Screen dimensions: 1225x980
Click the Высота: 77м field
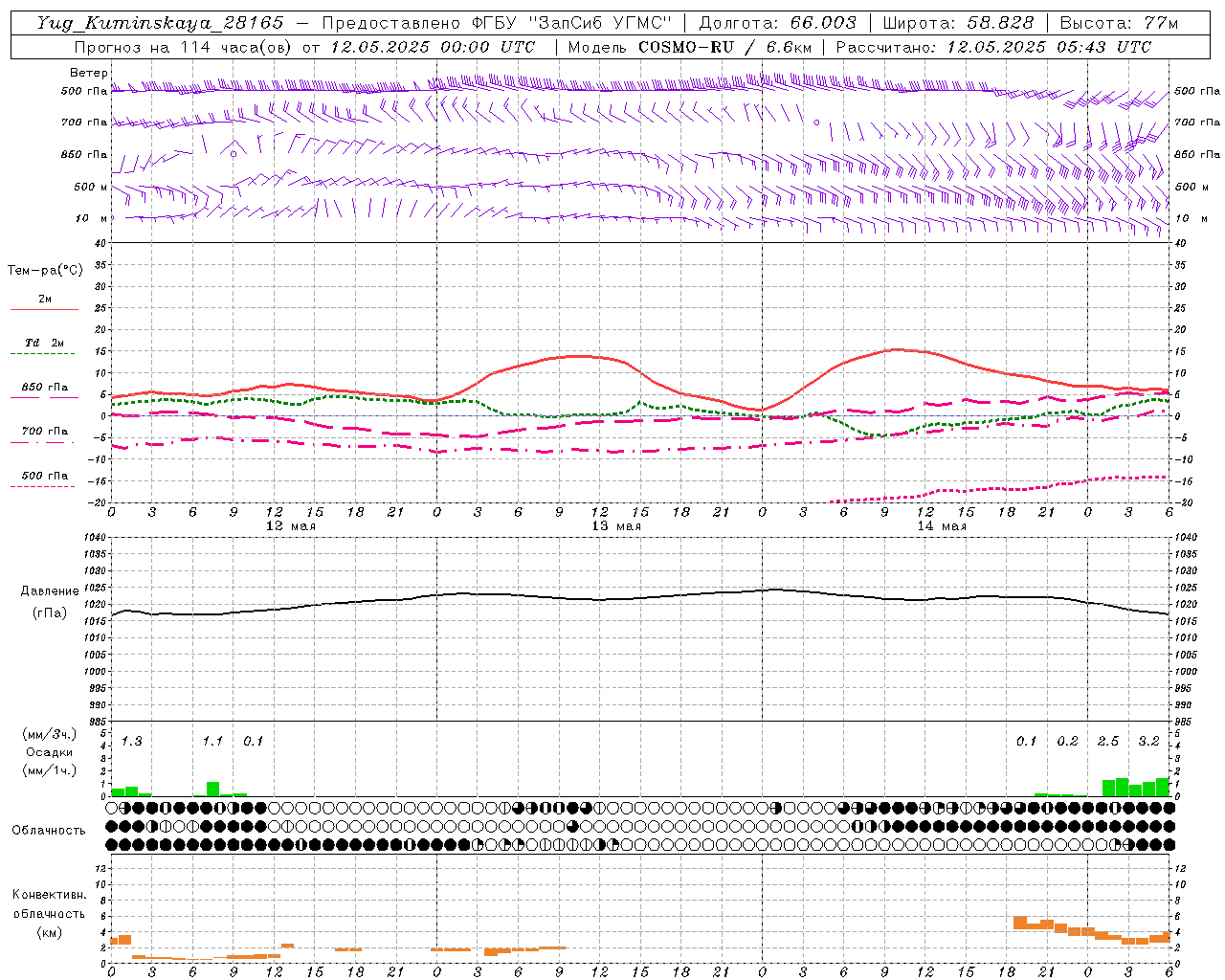(1119, 23)
